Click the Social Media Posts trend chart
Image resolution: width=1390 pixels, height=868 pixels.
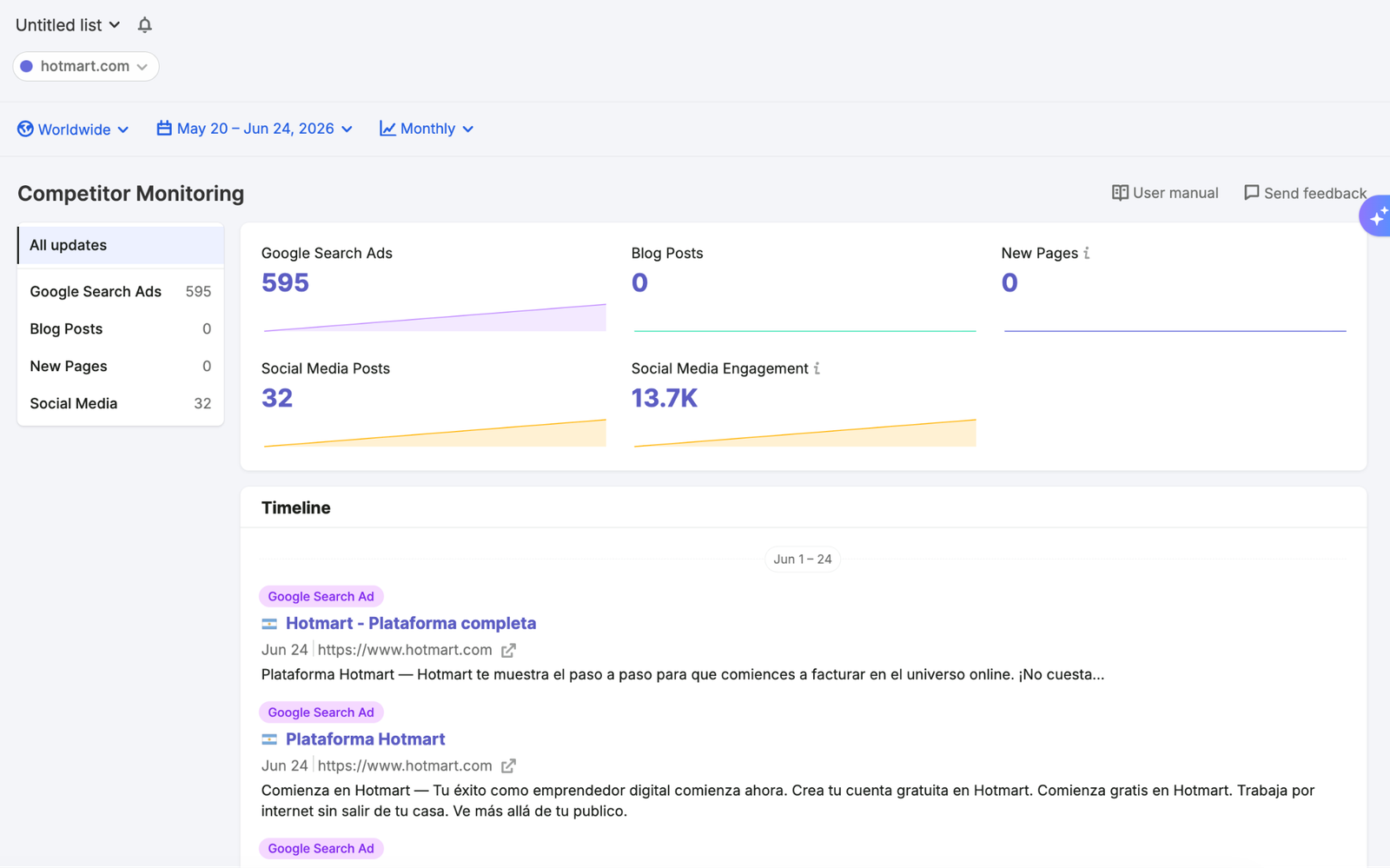point(434,433)
